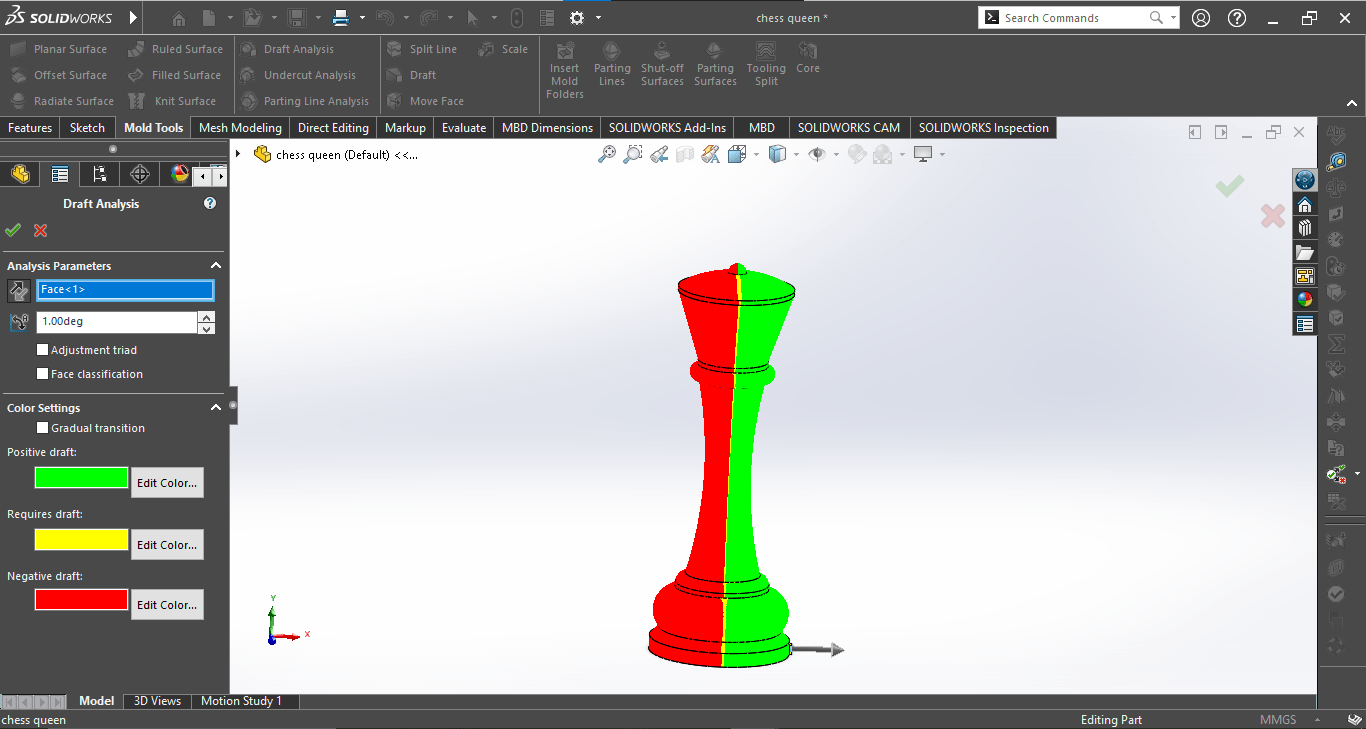Click Measure tool in right toolbar

(x=1336, y=161)
